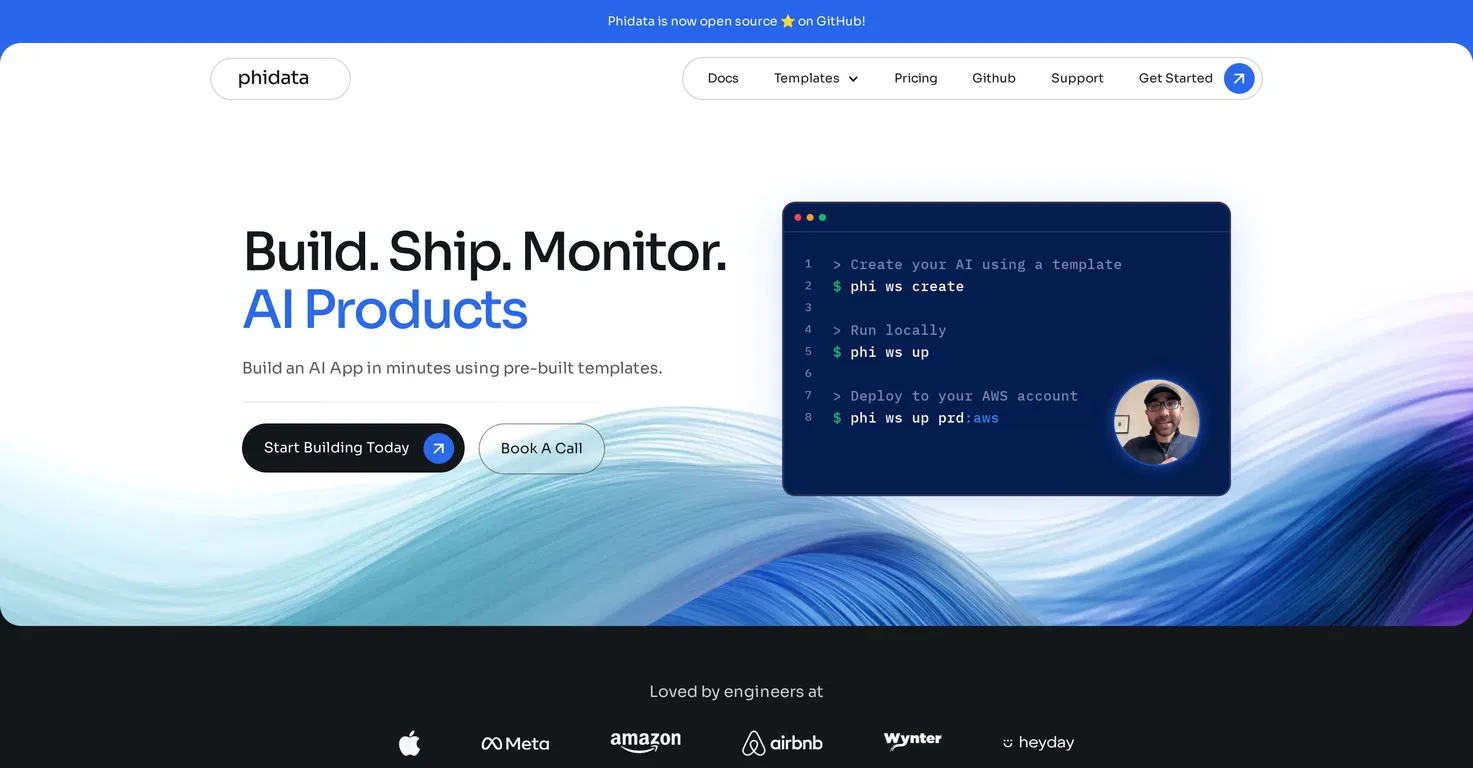Open the Github link
The height and width of the screenshot is (768, 1473).
point(994,78)
